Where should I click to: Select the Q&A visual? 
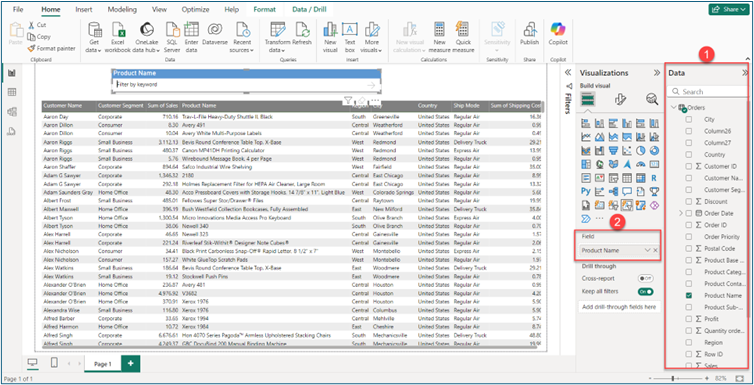pyautogui.click(x=627, y=191)
